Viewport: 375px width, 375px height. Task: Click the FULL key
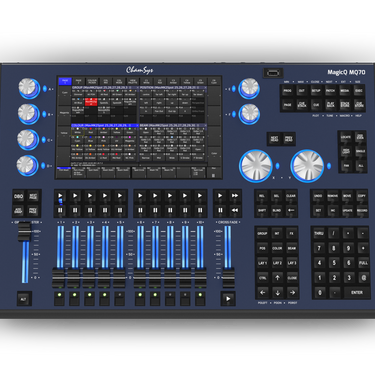pos(363,263)
